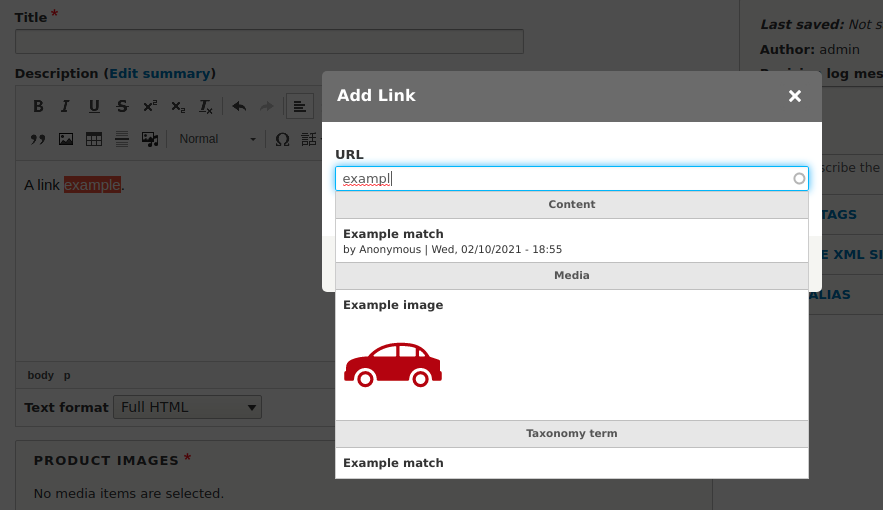Click the Author admin text

coord(810,50)
